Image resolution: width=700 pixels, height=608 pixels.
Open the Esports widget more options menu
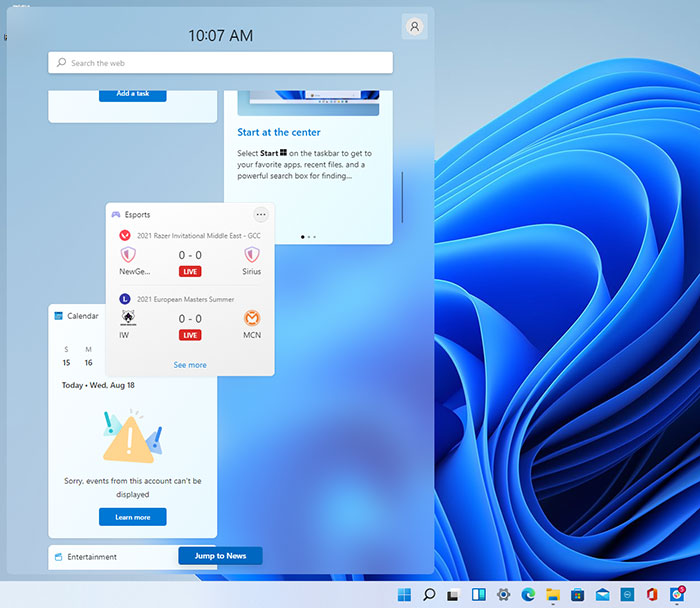pos(261,214)
